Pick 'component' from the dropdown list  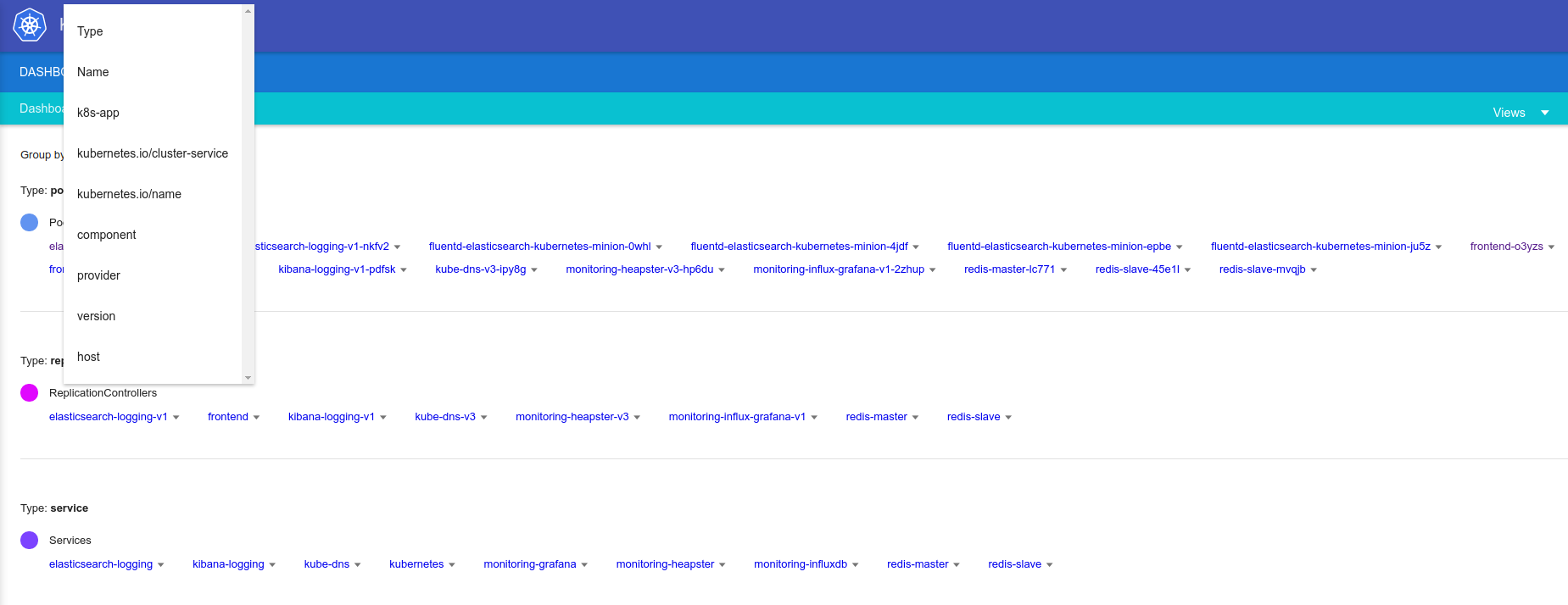[x=107, y=235]
